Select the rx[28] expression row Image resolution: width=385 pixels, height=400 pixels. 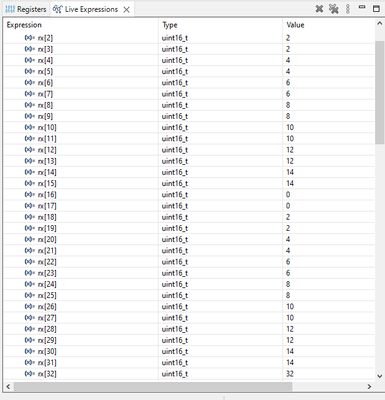pos(189,329)
